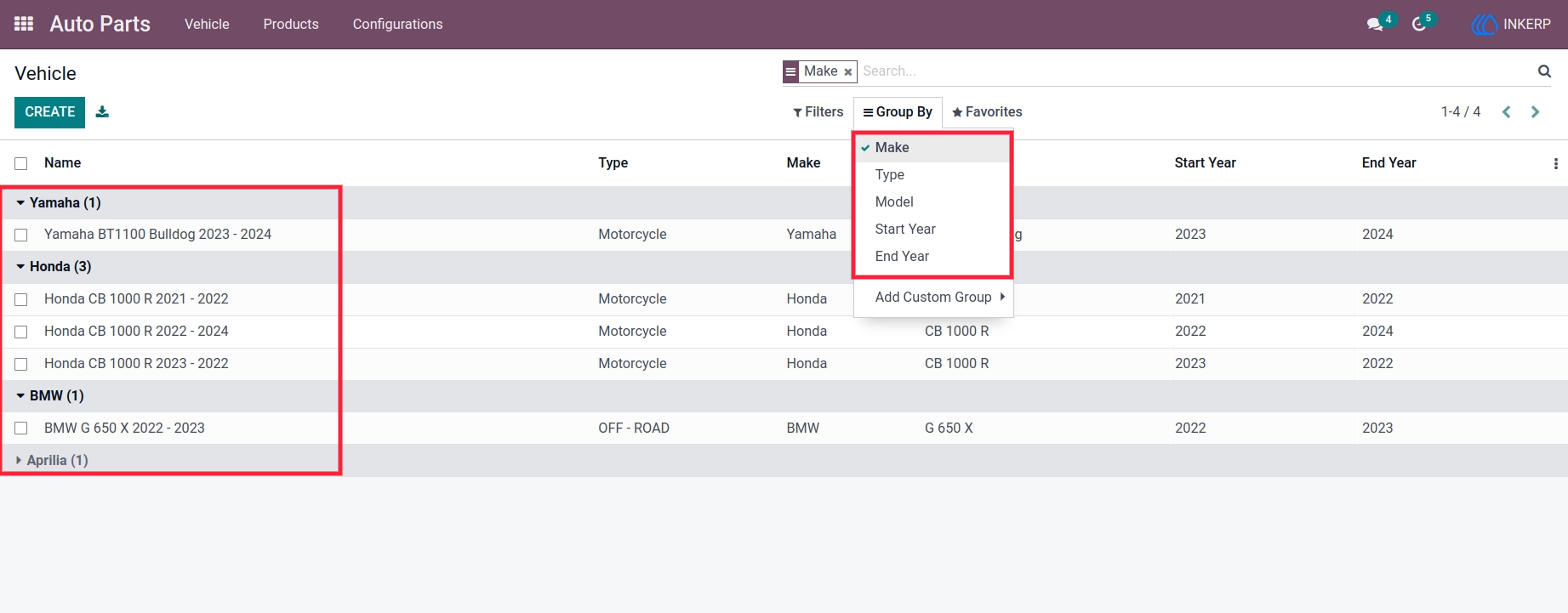This screenshot has width=1568, height=613.
Task: Check the Yamaha BT1100 Bulldog row checkbox
Action: 21,235
